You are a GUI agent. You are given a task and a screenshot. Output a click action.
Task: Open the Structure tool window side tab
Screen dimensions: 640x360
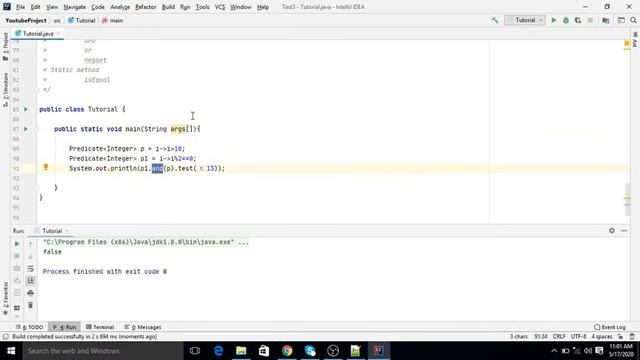pos(5,90)
